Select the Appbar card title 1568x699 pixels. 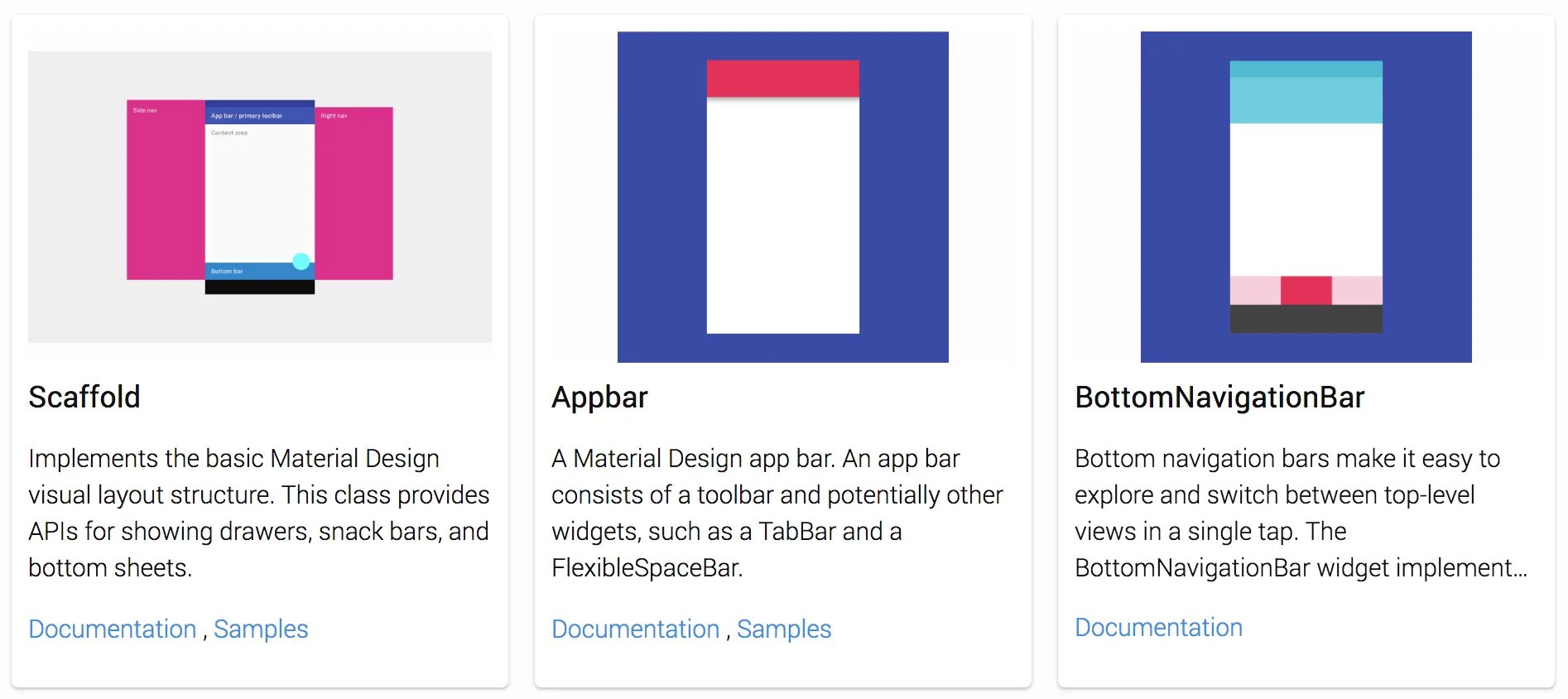pos(600,398)
